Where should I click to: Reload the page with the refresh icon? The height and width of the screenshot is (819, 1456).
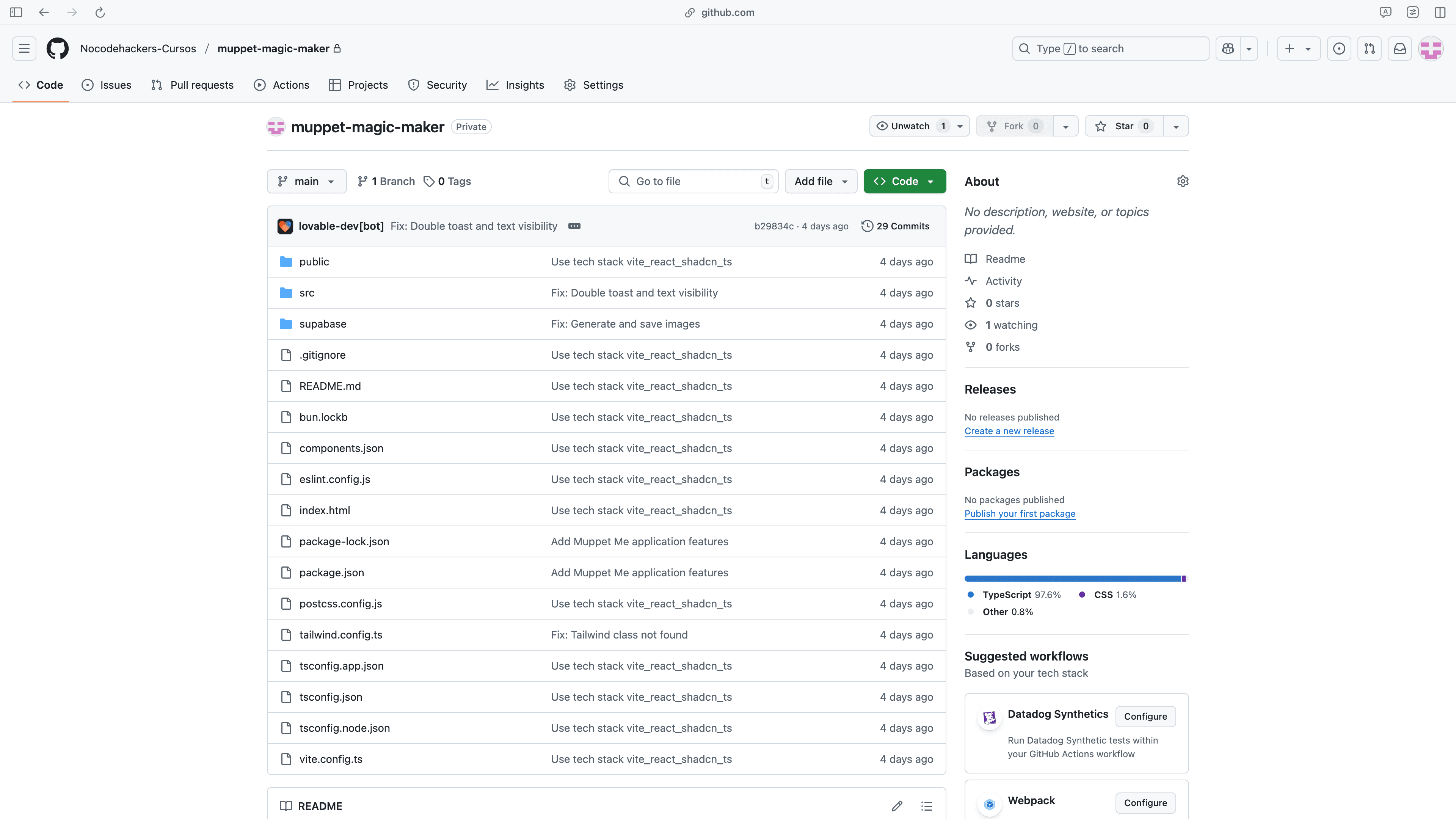pyautogui.click(x=100, y=13)
